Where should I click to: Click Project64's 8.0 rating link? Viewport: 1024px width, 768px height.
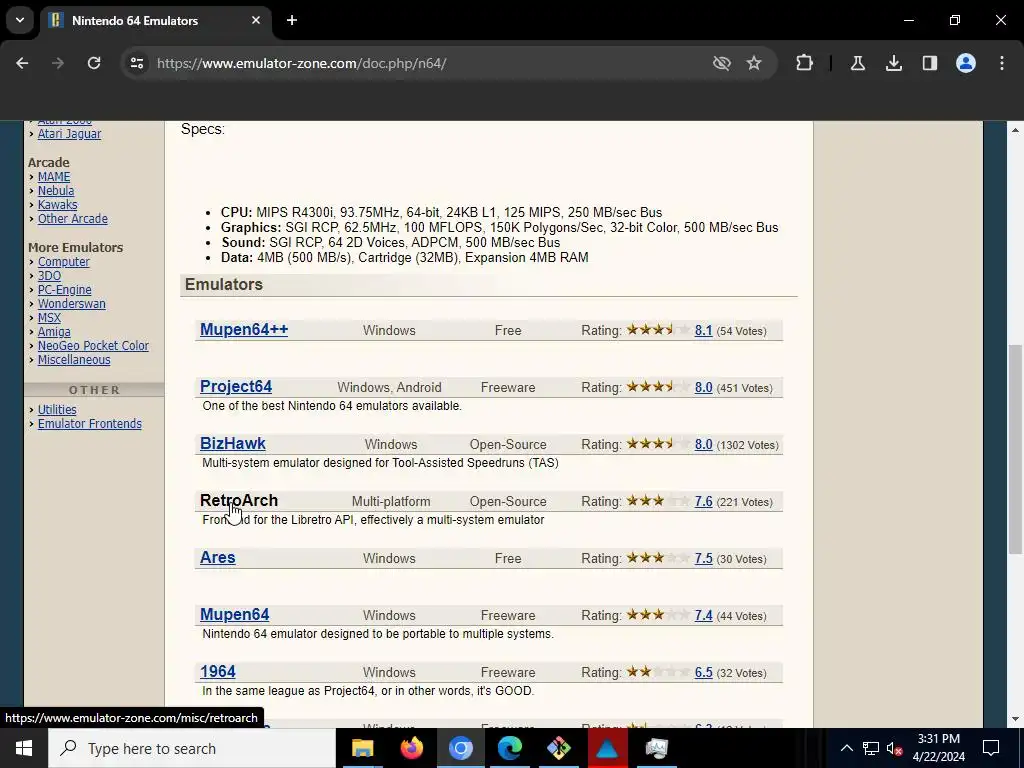pos(703,387)
